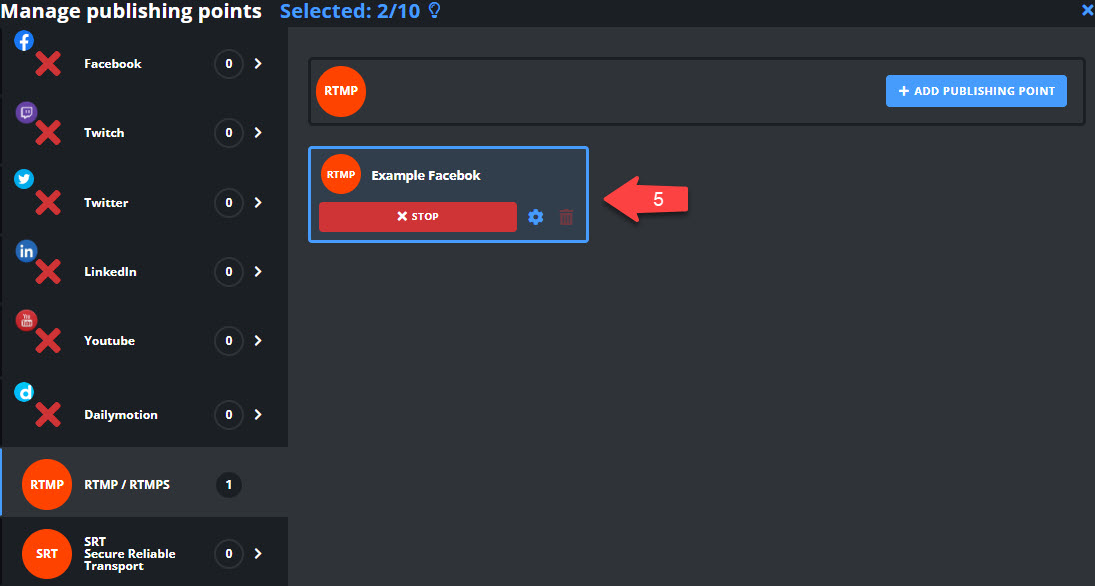
Task: Click the lightbulb hint icon
Action: tap(434, 11)
